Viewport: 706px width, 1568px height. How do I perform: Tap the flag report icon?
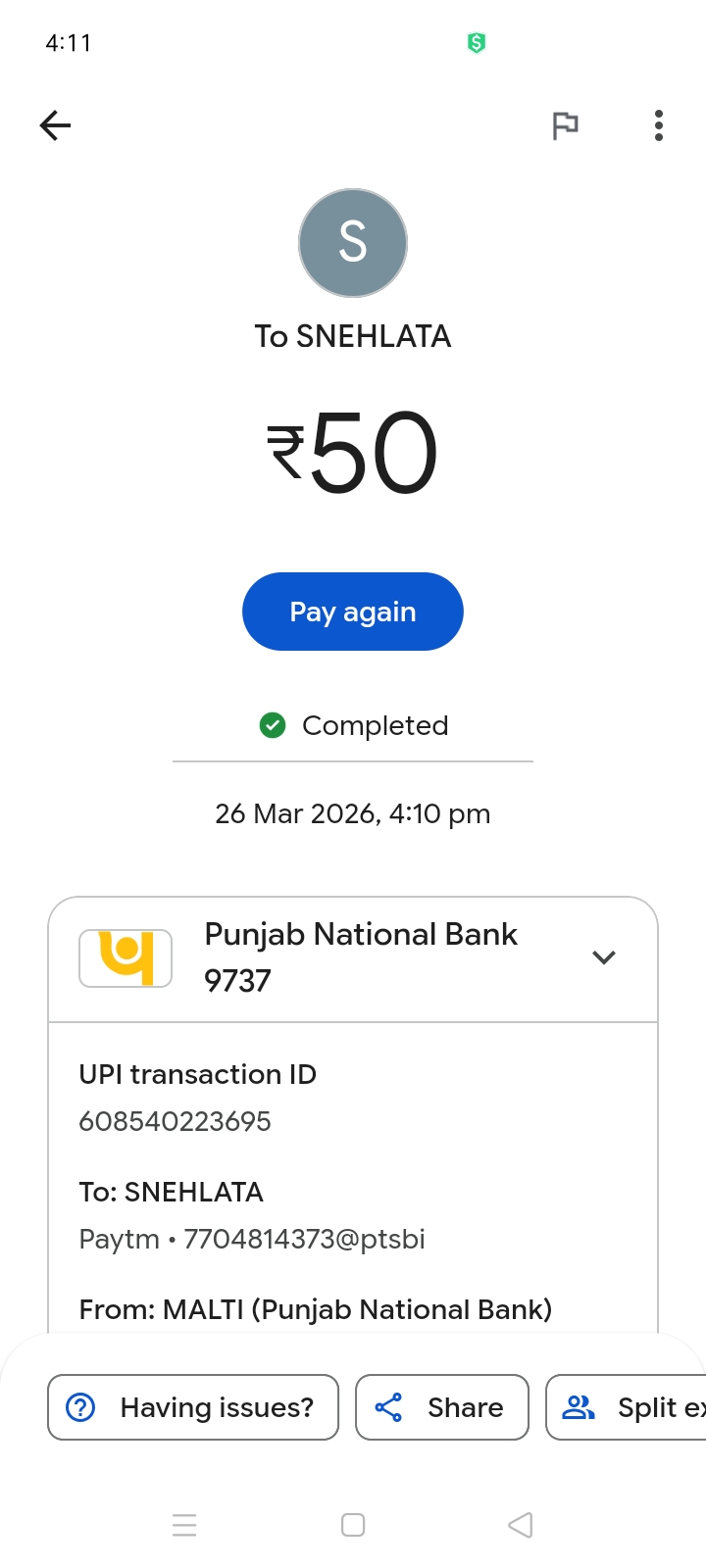click(x=565, y=125)
